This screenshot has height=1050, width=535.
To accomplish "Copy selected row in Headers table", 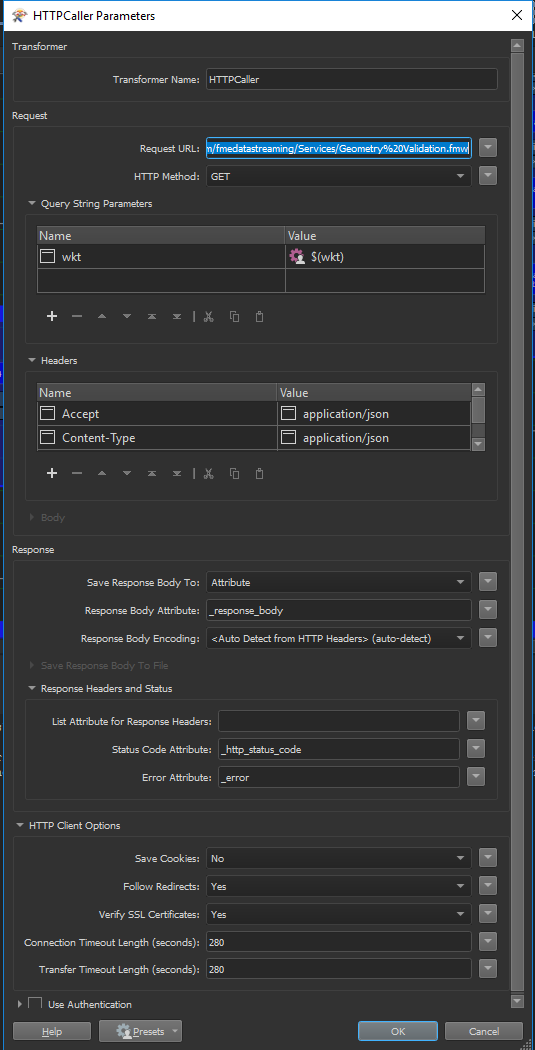I will point(234,473).
